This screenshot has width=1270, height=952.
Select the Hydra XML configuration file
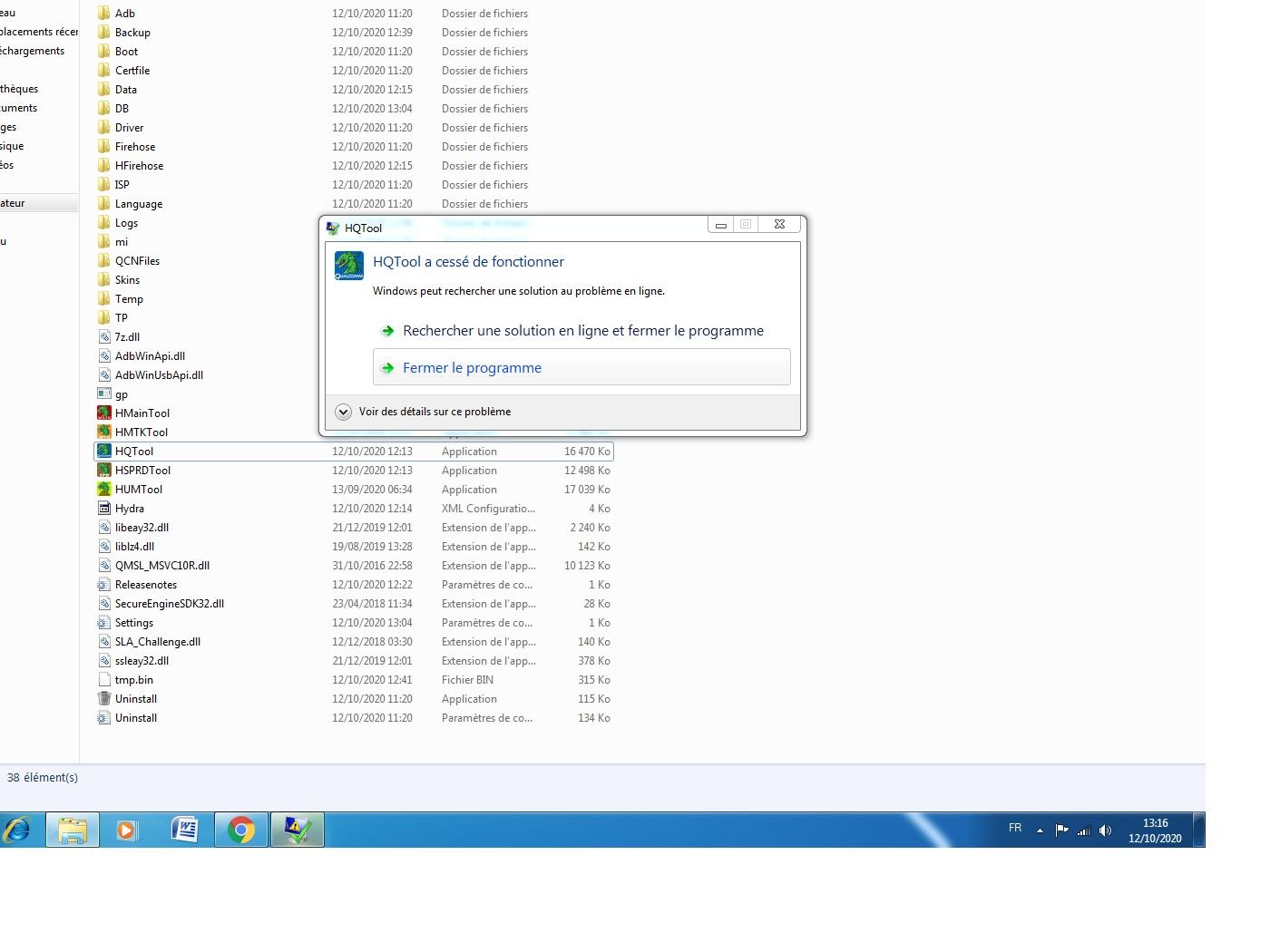130,509
